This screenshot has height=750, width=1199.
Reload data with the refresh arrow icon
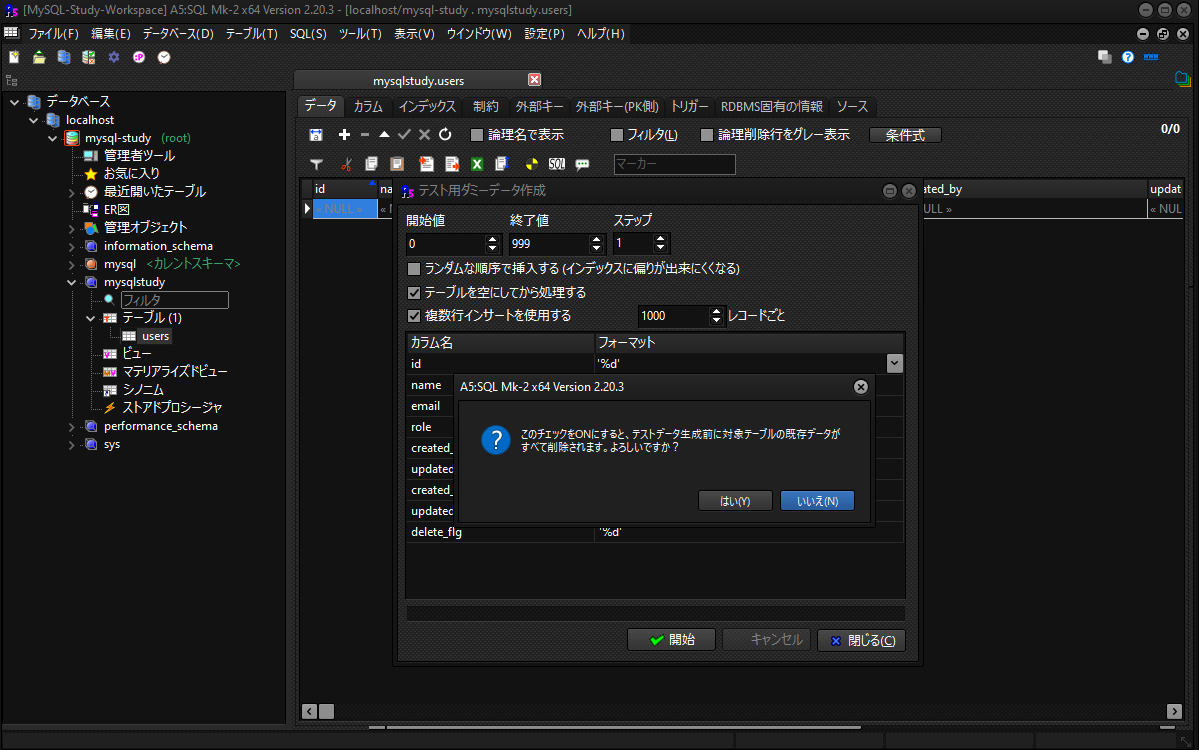point(445,135)
